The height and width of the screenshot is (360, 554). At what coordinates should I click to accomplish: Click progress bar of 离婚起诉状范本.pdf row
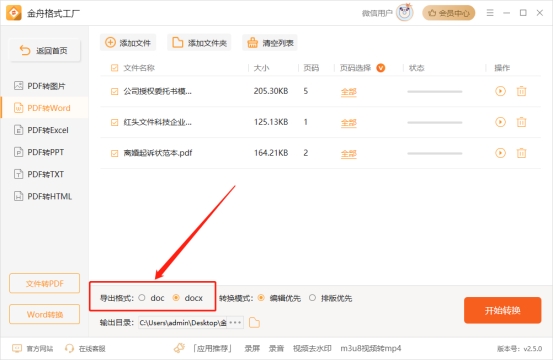coord(435,153)
